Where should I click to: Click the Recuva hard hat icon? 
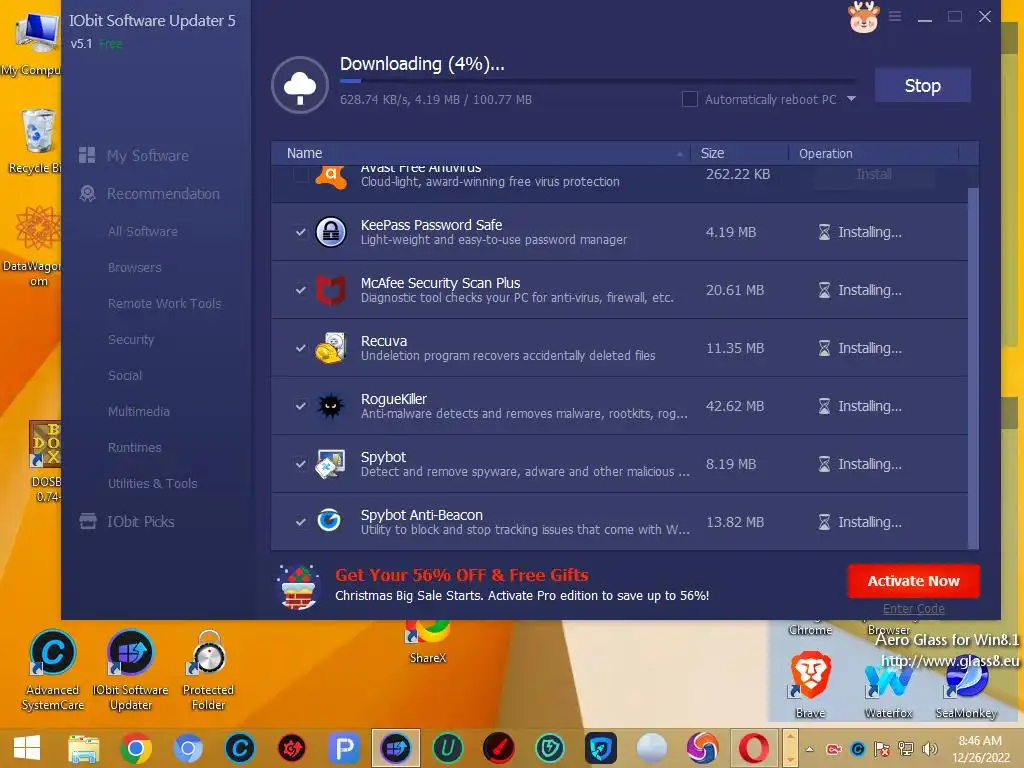[330, 348]
